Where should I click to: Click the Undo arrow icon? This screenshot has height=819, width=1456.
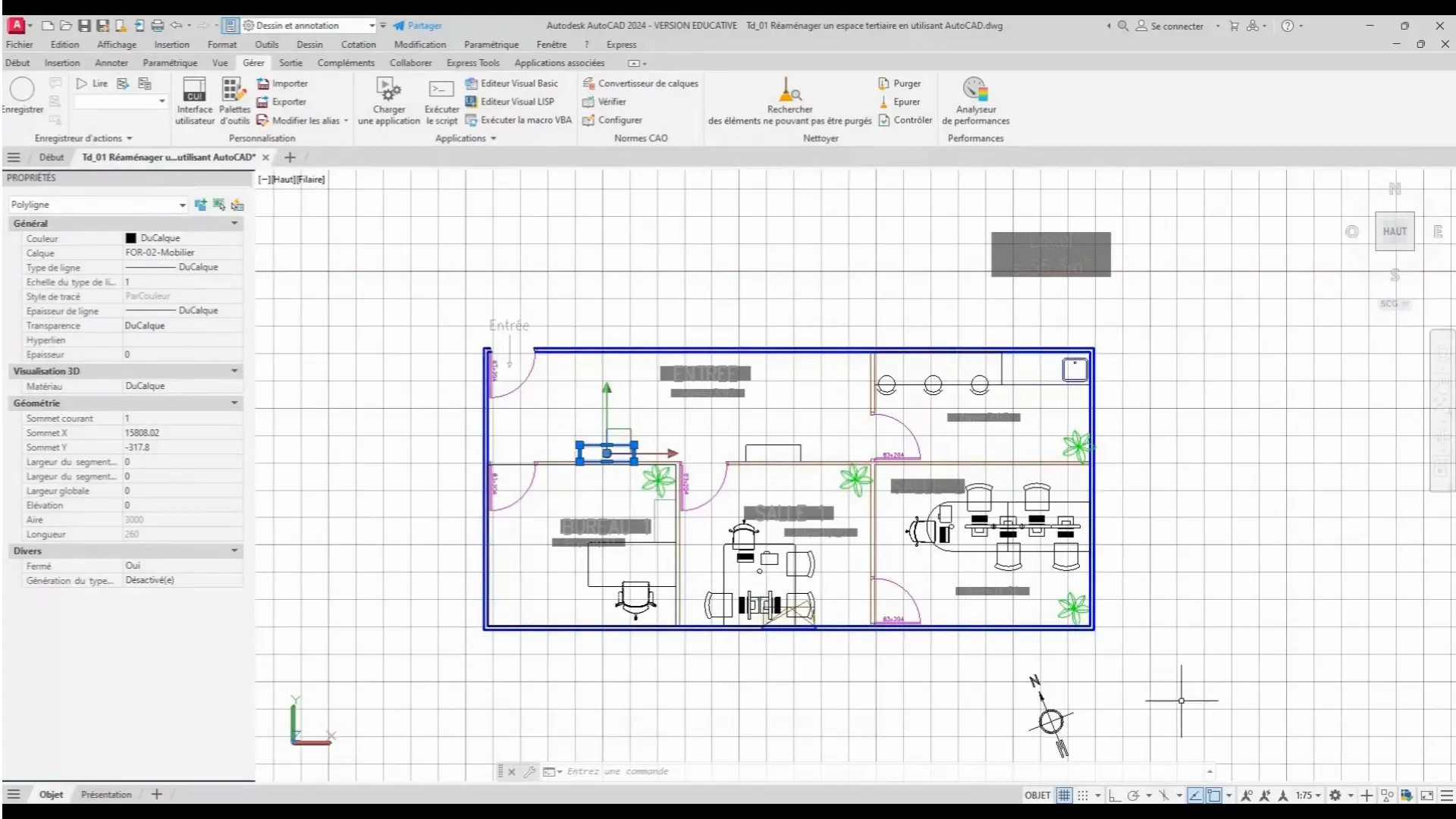176,26
